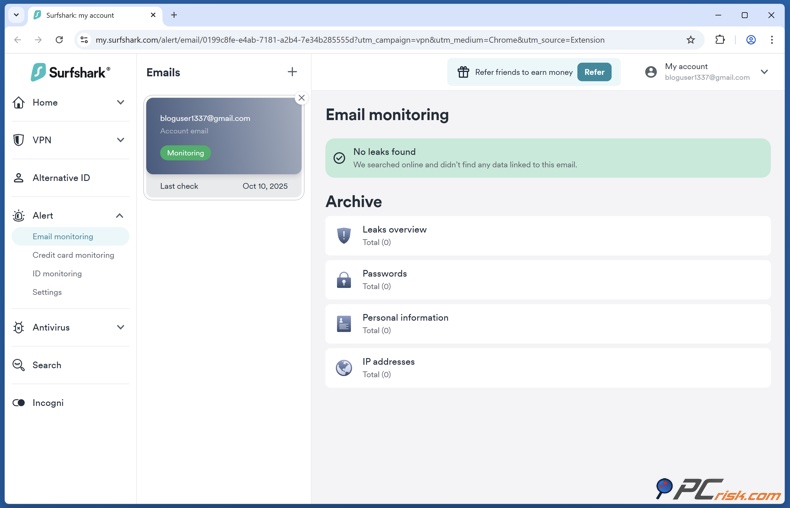Click the browser address bar
The height and width of the screenshot is (508, 790).
[380, 40]
